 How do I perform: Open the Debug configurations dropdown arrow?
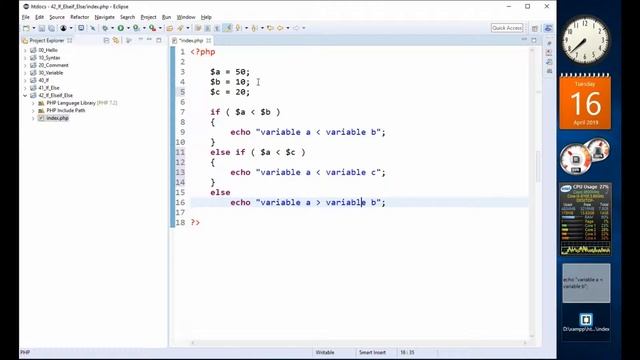point(113,28)
